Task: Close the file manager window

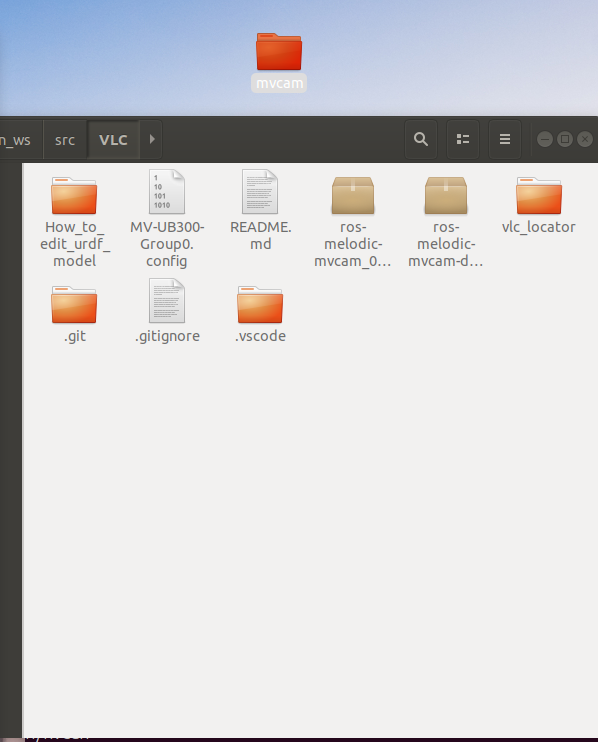Action: (585, 139)
